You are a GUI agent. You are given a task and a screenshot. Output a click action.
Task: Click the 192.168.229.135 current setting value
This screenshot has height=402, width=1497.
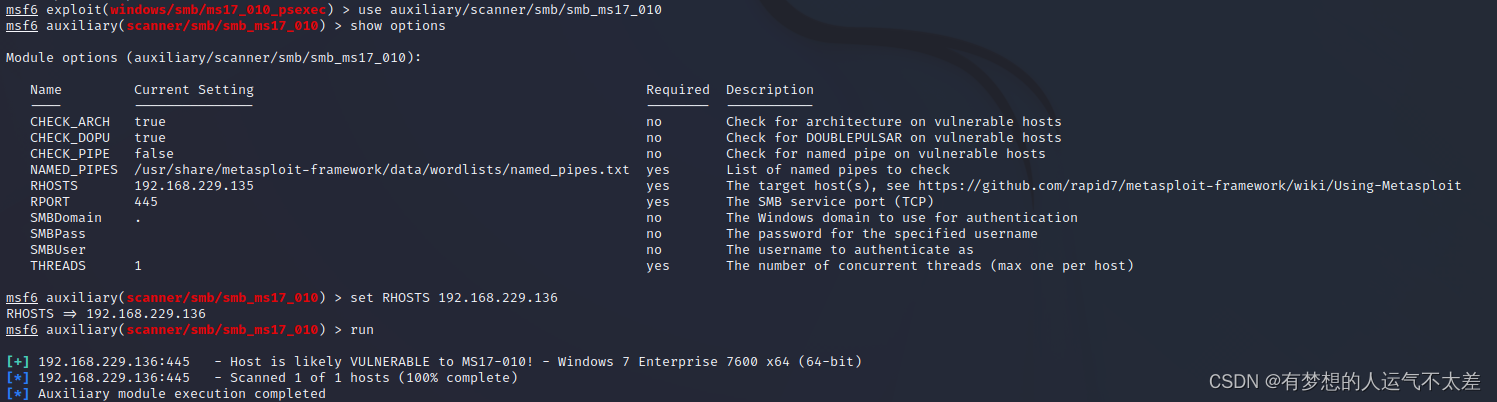[194, 186]
